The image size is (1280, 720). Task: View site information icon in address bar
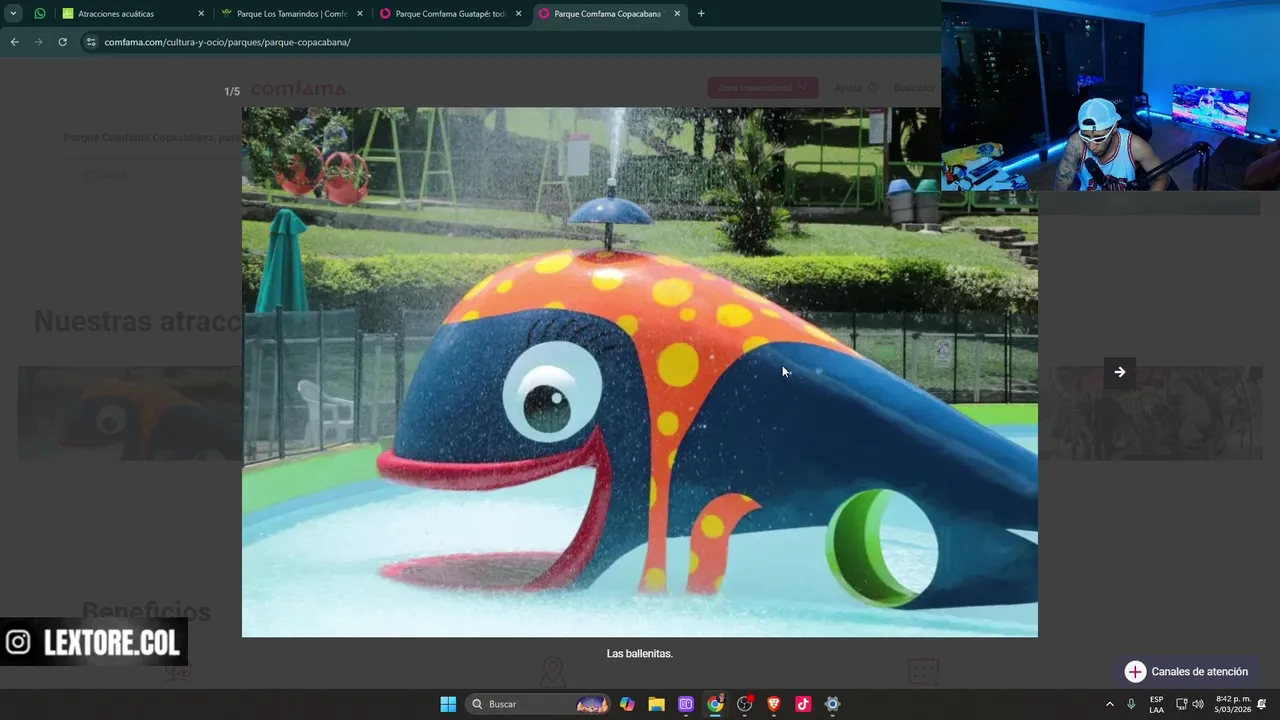(91, 42)
